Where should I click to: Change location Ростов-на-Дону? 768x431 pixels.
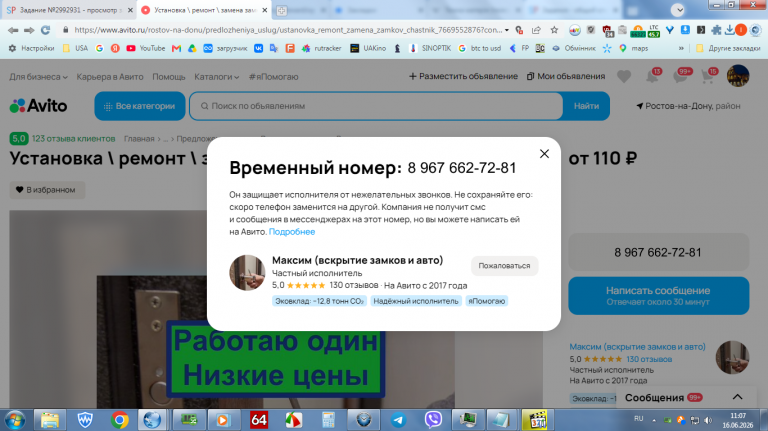pyautogui.click(x=688, y=106)
